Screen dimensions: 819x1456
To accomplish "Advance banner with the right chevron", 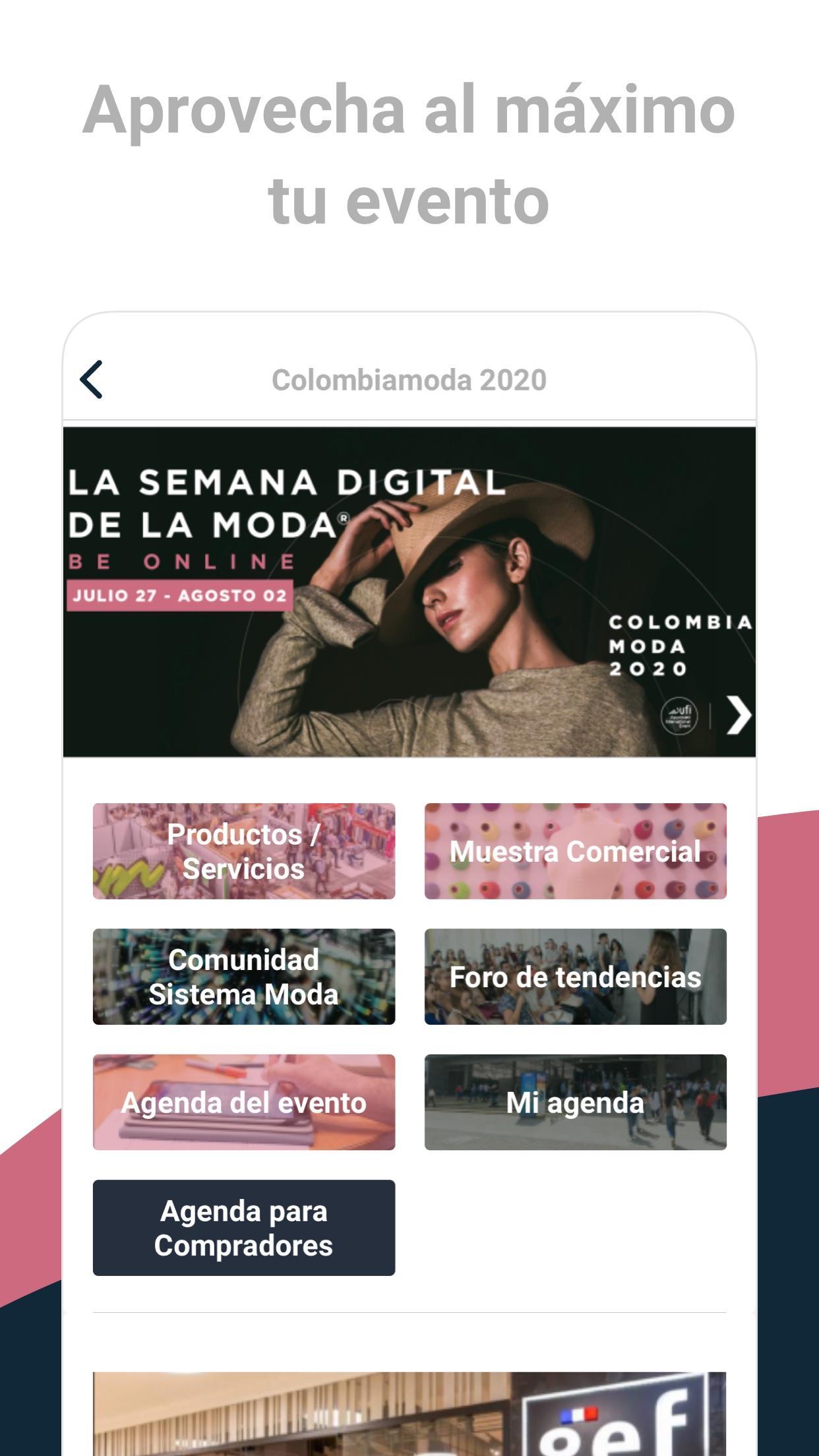I will pyautogui.click(x=738, y=715).
